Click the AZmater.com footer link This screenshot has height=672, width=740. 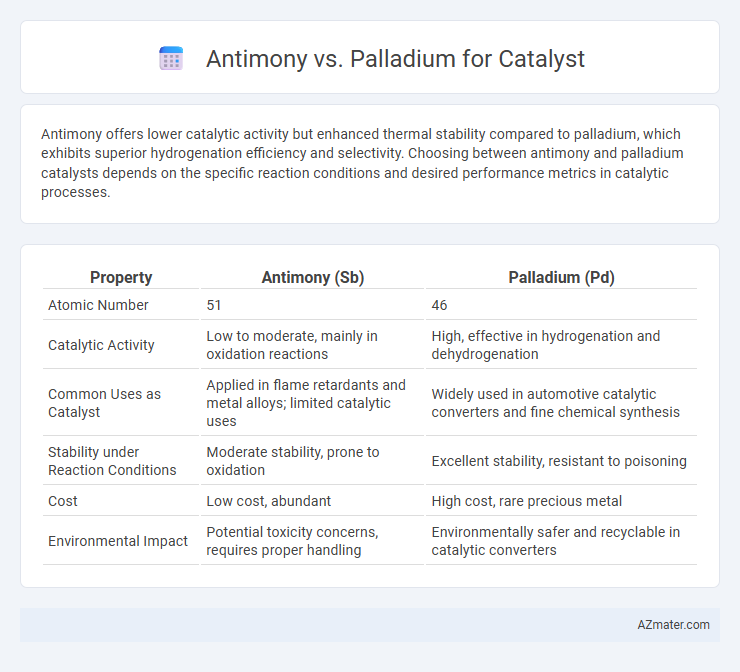[x=673, y=624]
